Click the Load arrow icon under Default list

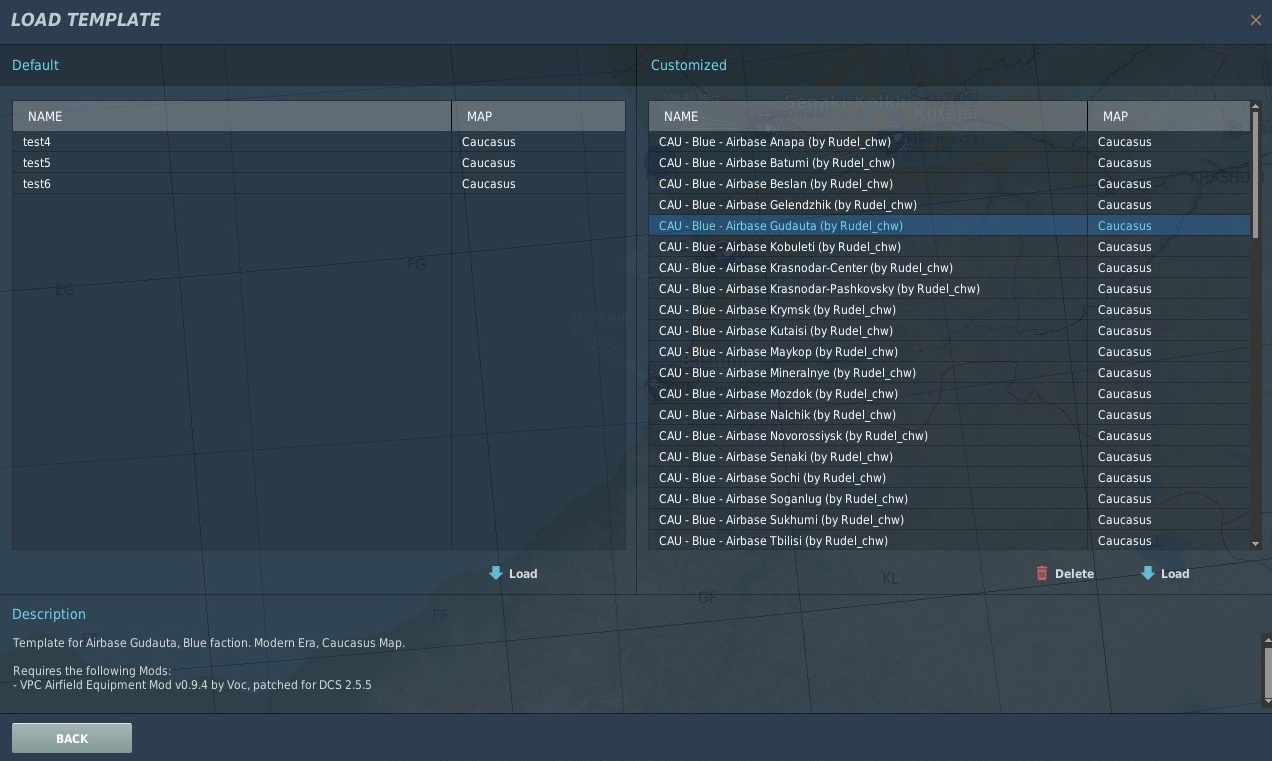tap(496, 573)
